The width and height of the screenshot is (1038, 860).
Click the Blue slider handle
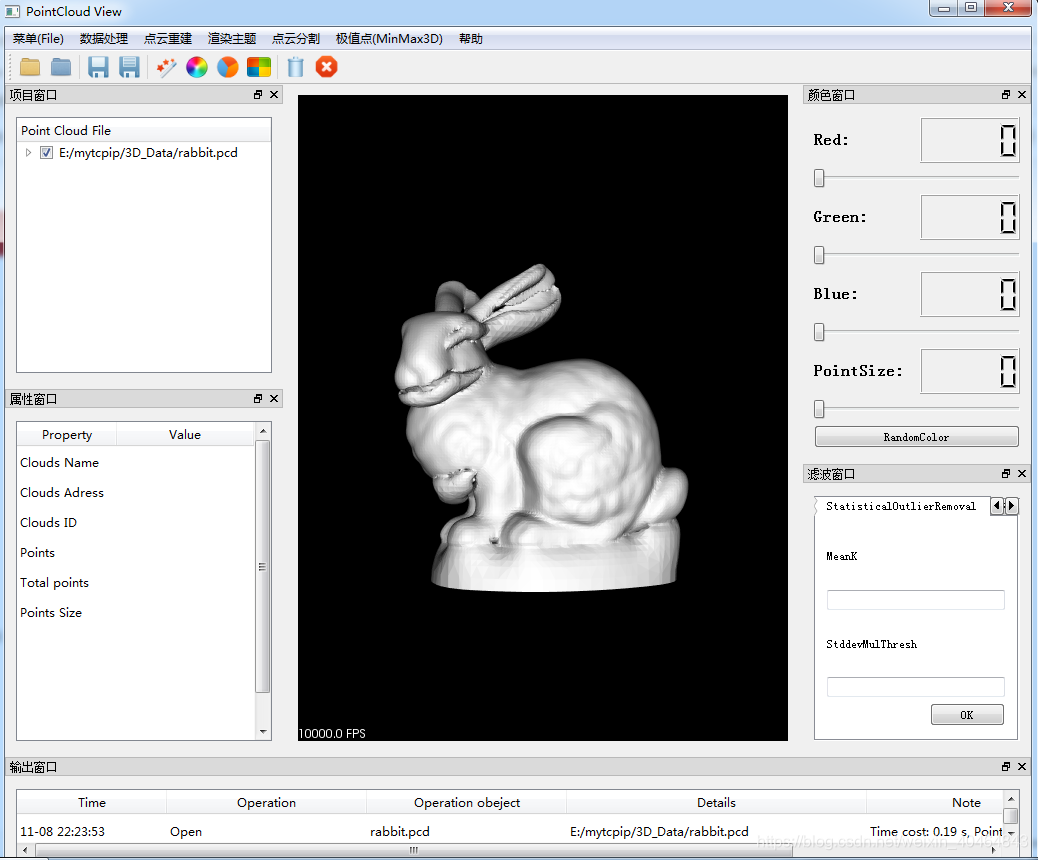819,332
